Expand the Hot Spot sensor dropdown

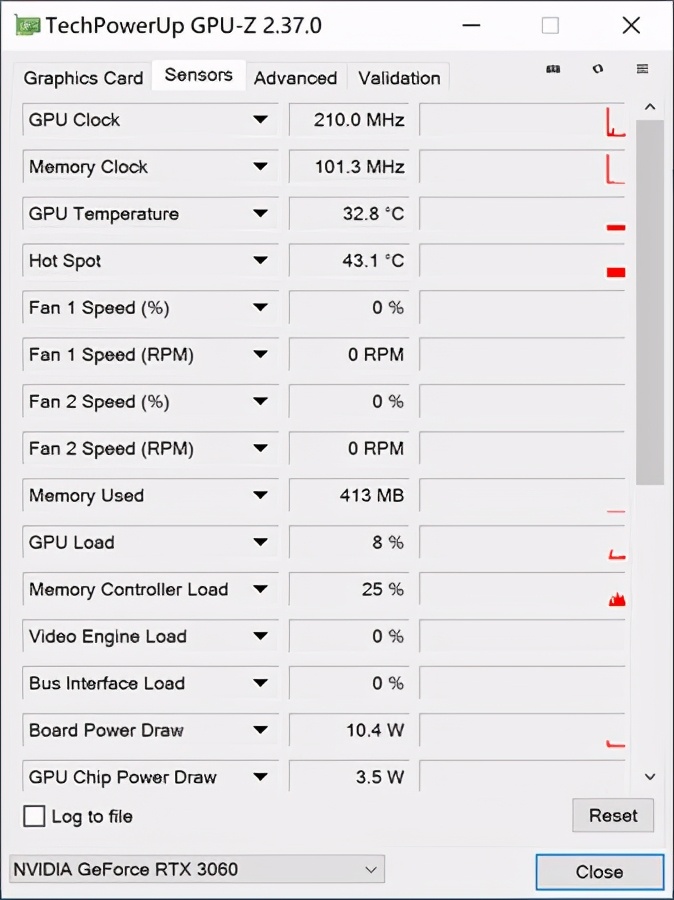point(261,261)
